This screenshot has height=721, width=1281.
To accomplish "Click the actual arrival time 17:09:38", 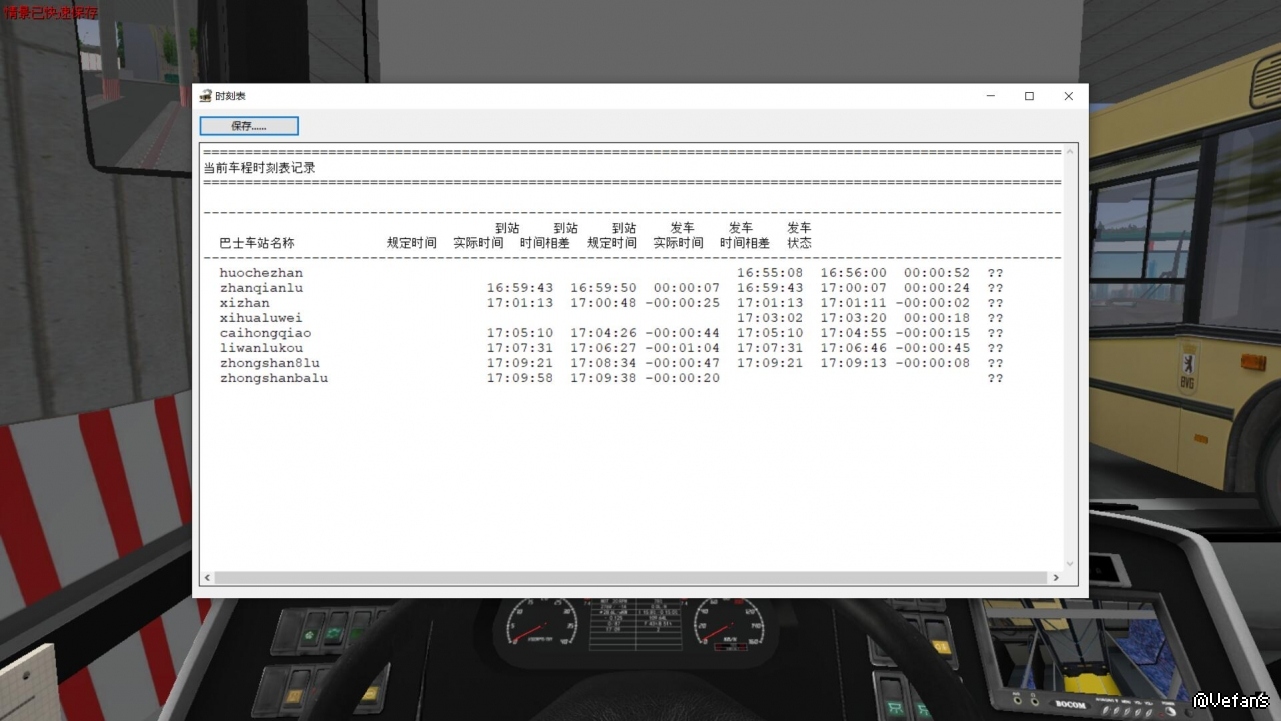I will point(603,378).
